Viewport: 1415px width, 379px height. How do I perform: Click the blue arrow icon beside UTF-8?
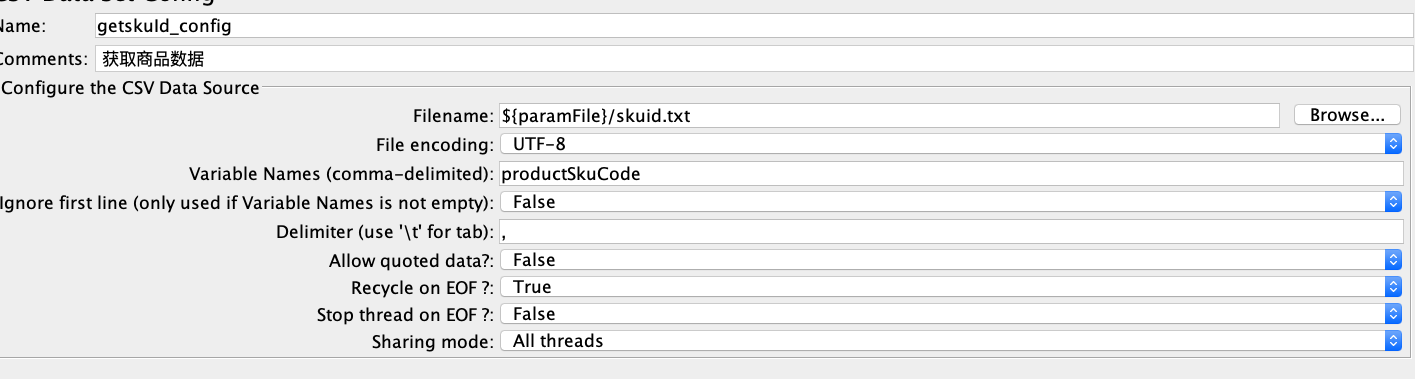(x=1393, y=145)
